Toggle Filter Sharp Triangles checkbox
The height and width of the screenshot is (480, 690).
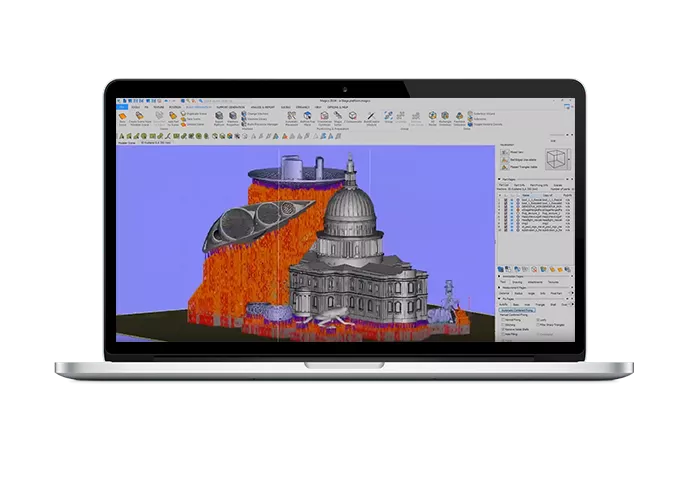coord(538,325)
